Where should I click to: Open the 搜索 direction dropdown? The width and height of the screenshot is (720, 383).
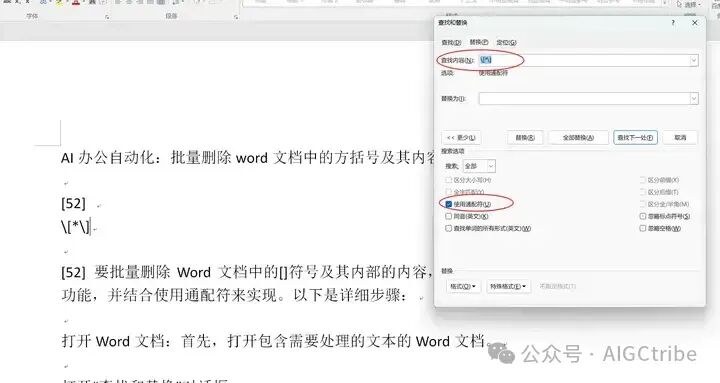479,166
